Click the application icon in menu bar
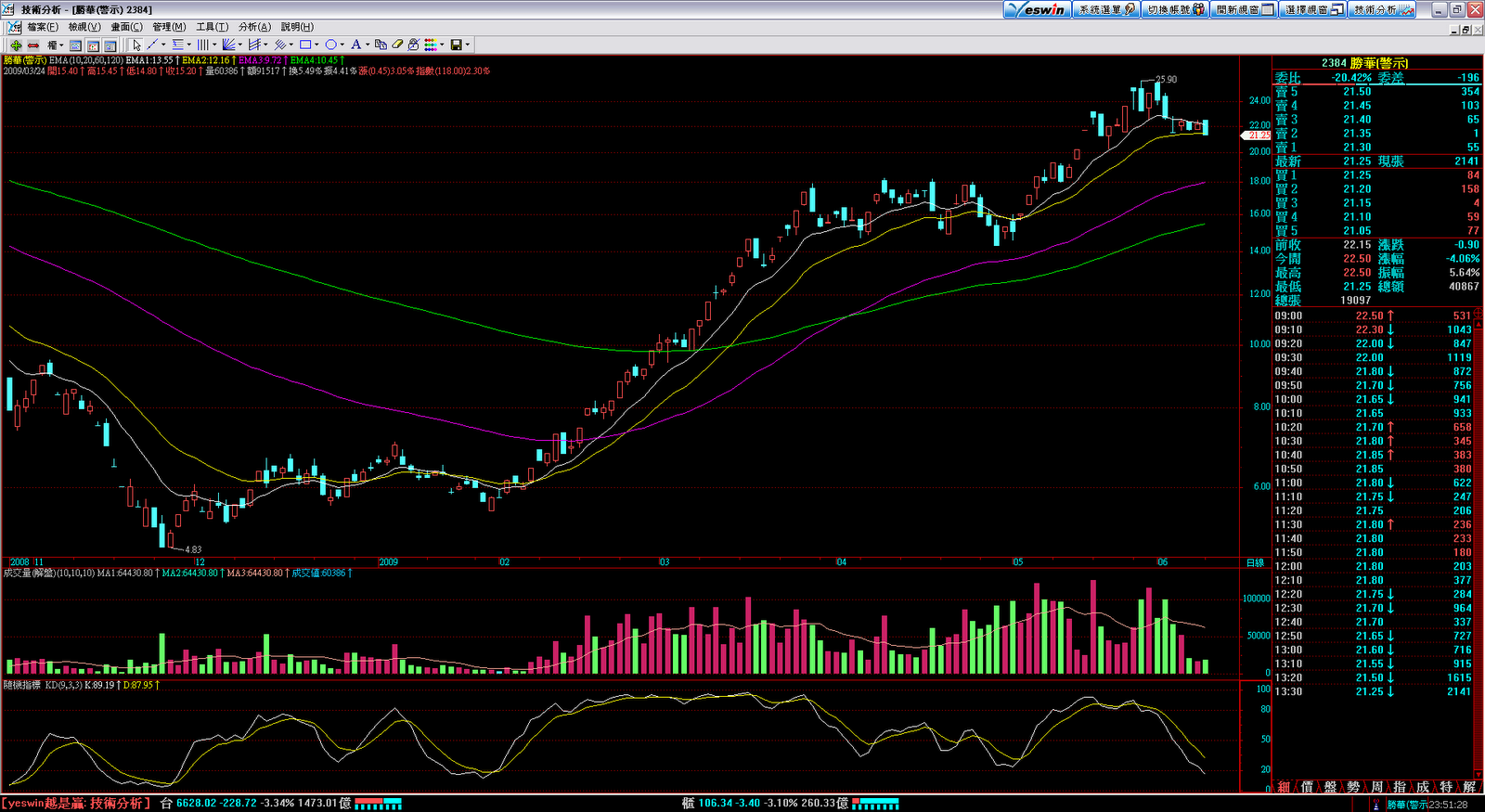Screen dimensions: 1485x812 (x=14, y=27)
